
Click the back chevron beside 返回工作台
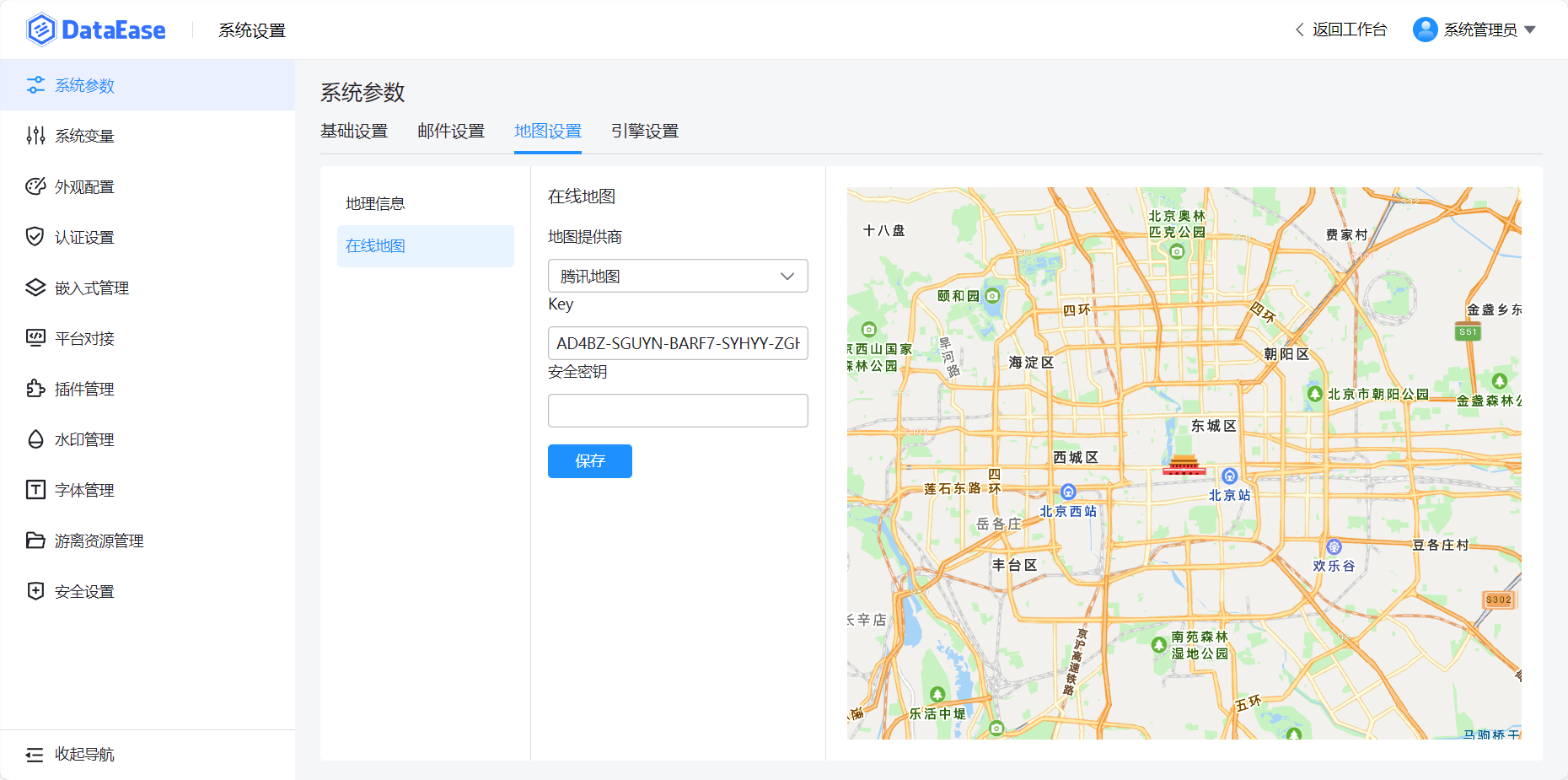[1300, 30]
